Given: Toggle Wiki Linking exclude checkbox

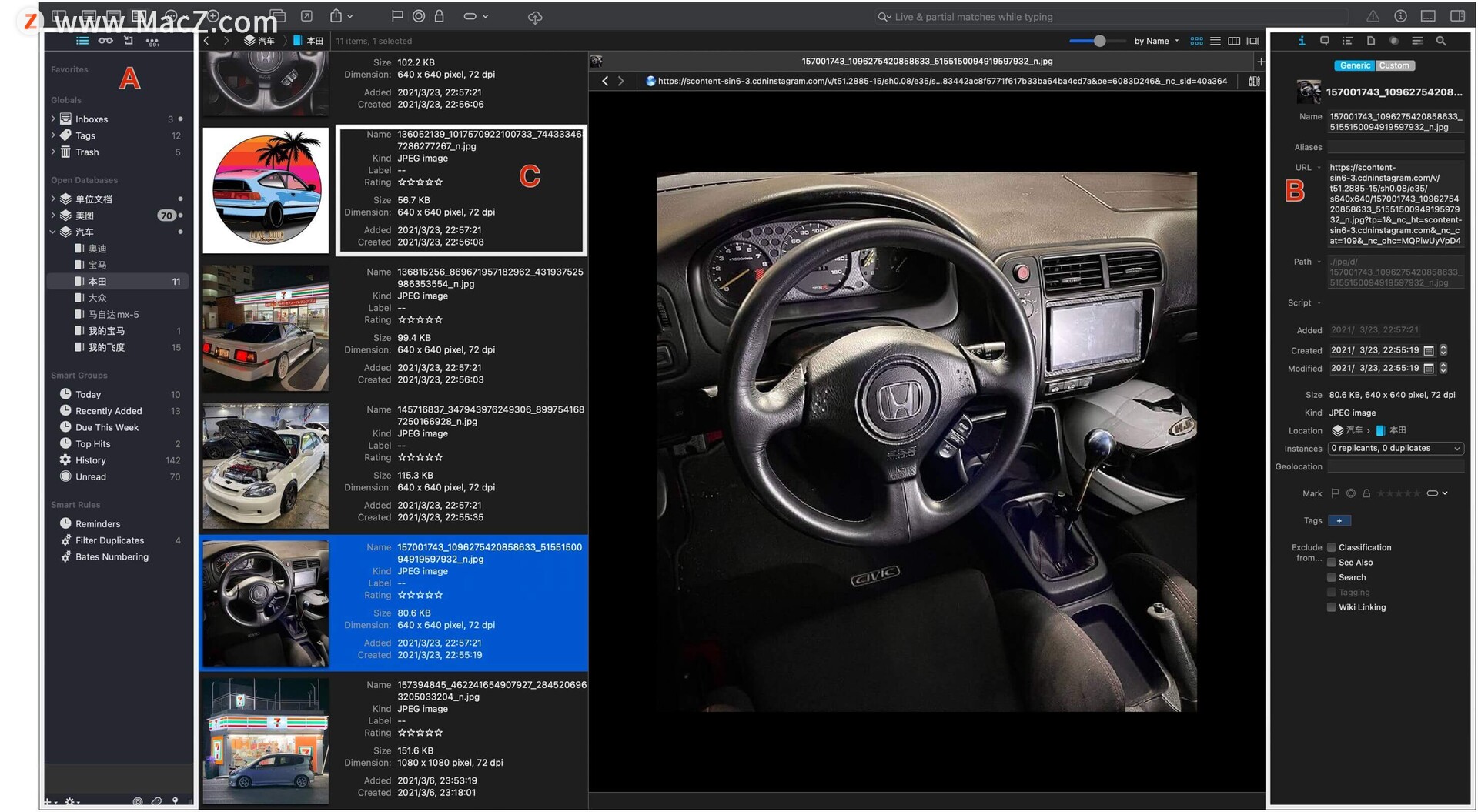Looking at the screenshot, I should [x=1332, y=607].
